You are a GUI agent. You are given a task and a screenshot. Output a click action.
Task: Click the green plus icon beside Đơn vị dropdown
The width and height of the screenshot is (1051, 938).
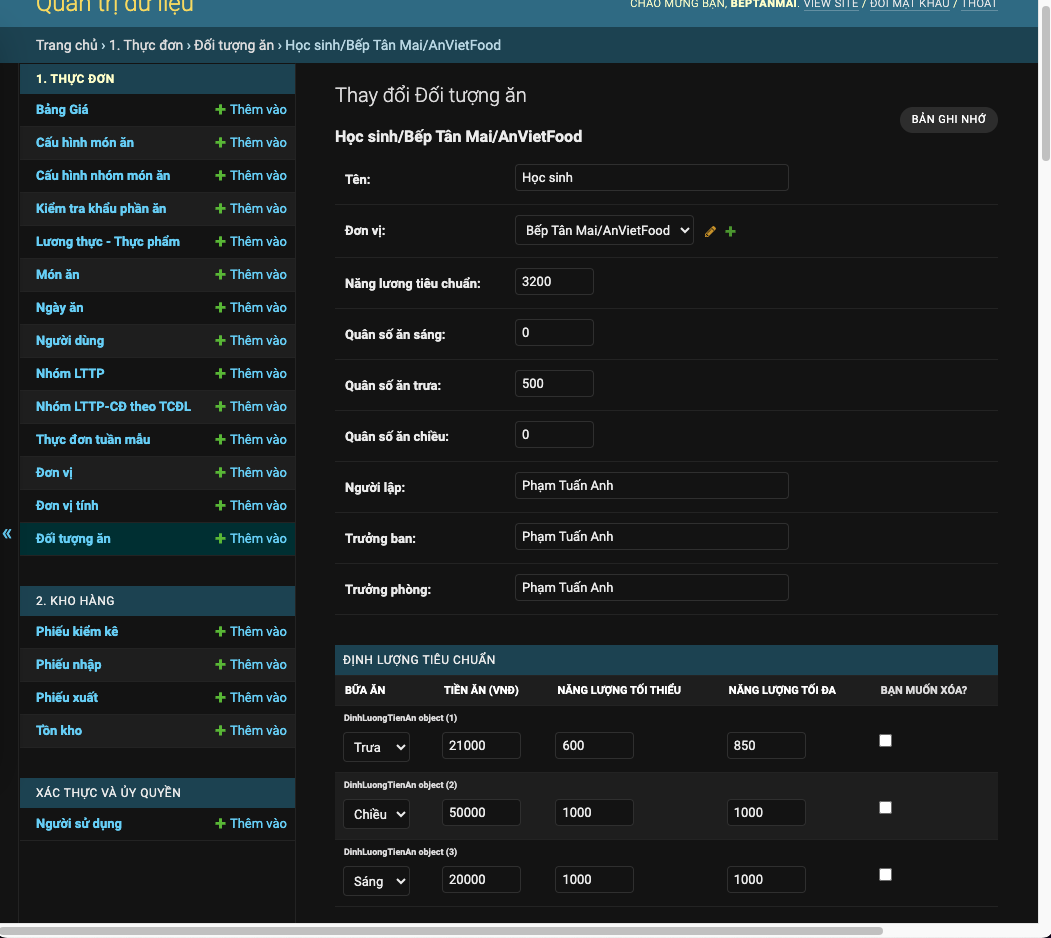click(730, 231)
